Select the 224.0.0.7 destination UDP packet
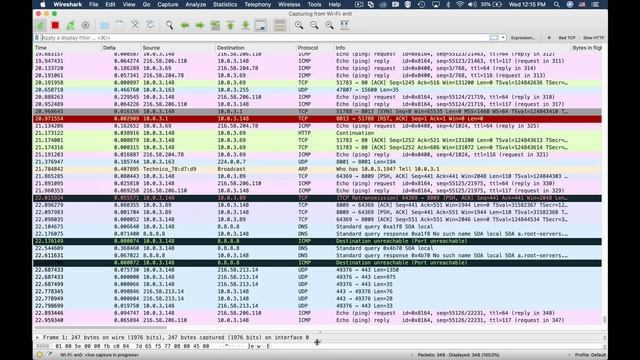The image size is (640, 360). click(x=317, y=162)
